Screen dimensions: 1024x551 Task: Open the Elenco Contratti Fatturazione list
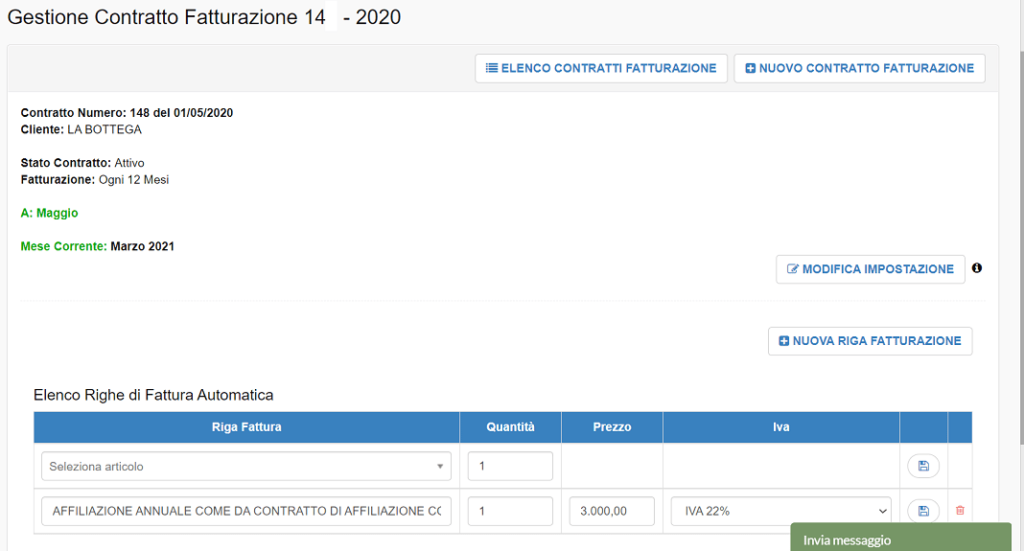click(x=600, y=68)
